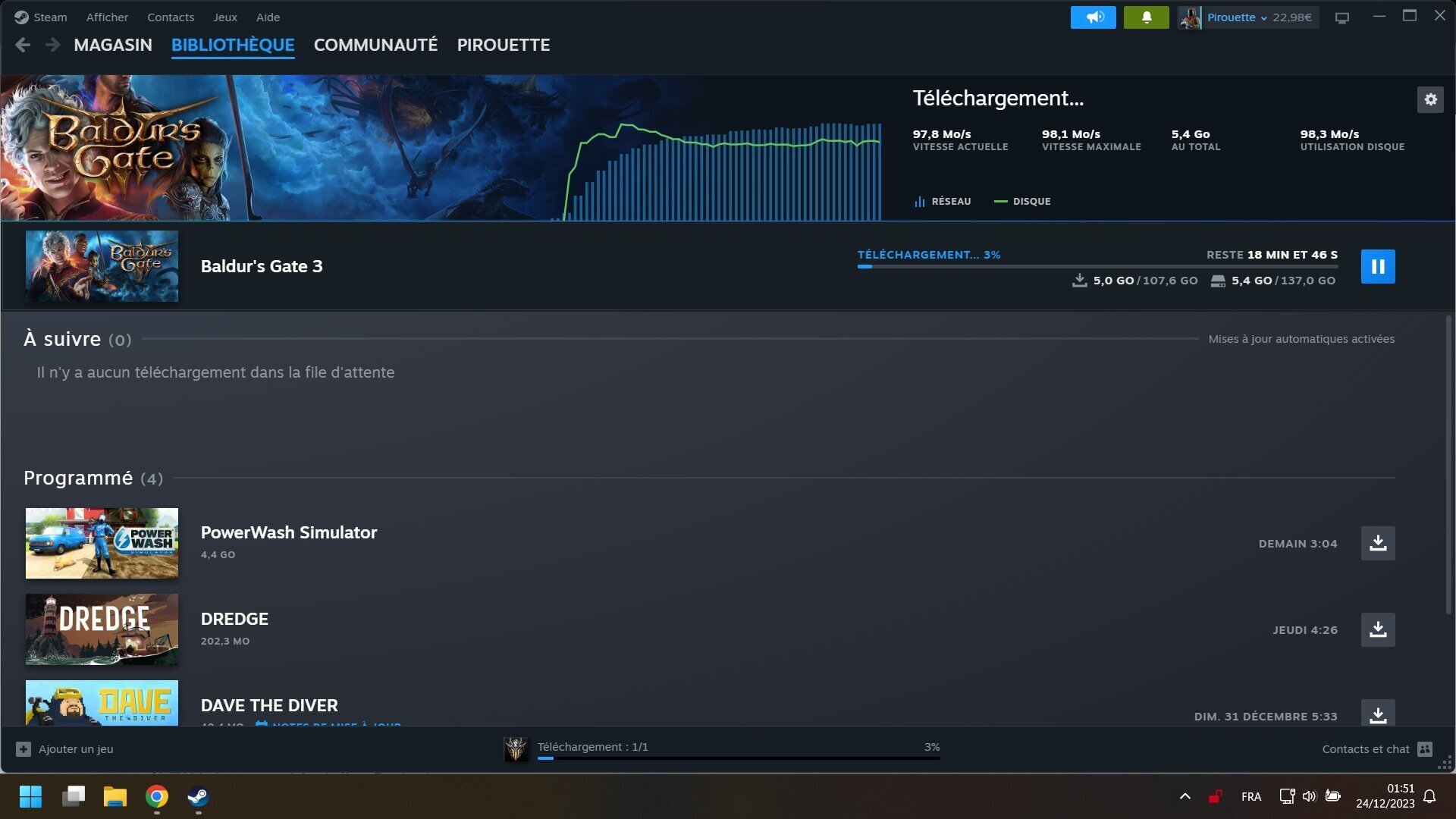
Task: Click FRA language indicator
Action: click(x=1251, y=796)
